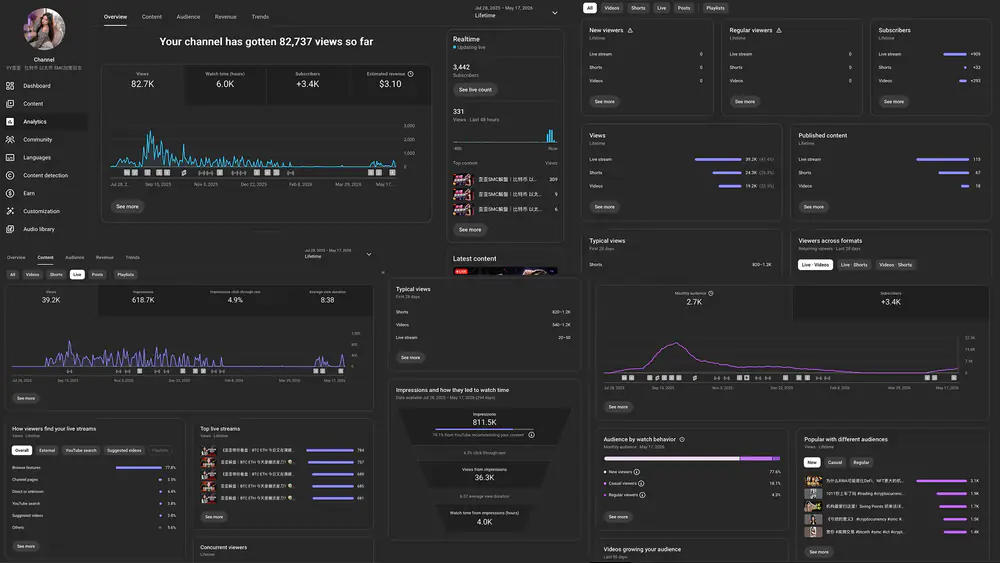Open Dashboard from the sidebar icon

tap(10, 85)
